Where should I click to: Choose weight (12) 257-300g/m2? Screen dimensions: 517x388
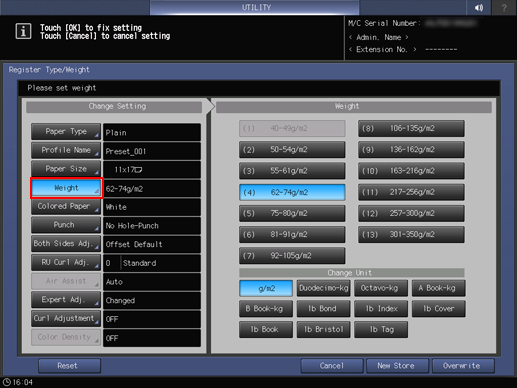click(x=411, y=213)
